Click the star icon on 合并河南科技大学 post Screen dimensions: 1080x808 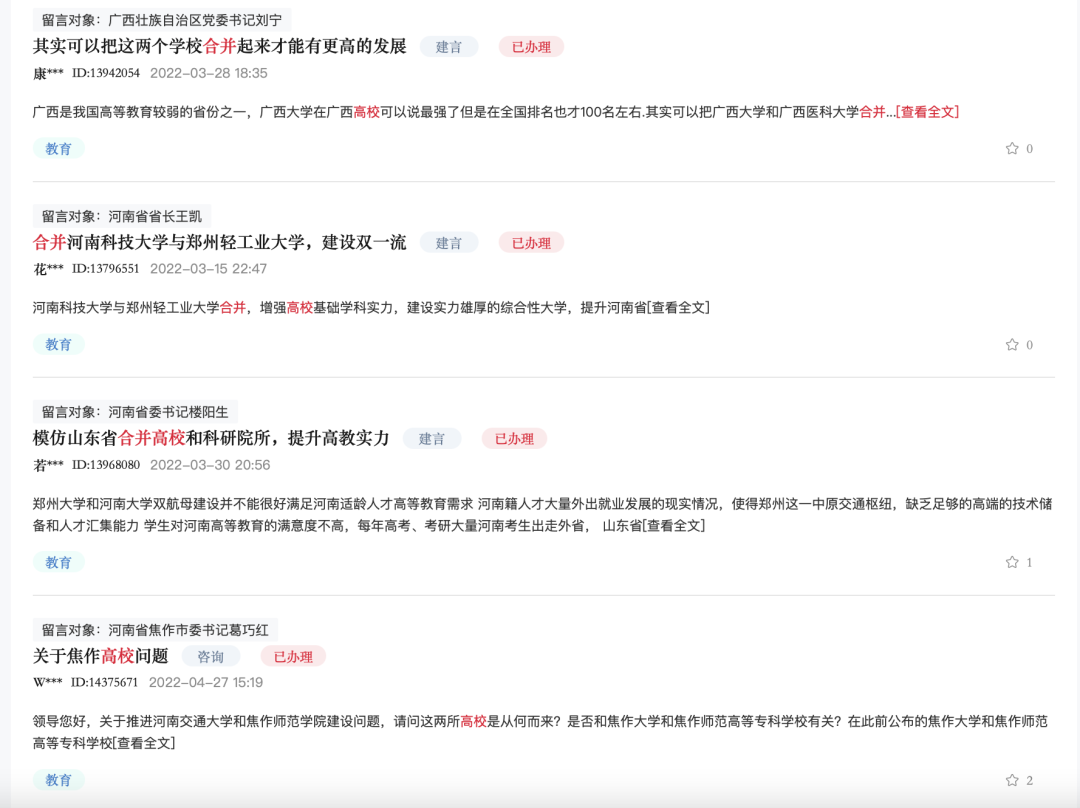pos(1012,345)
